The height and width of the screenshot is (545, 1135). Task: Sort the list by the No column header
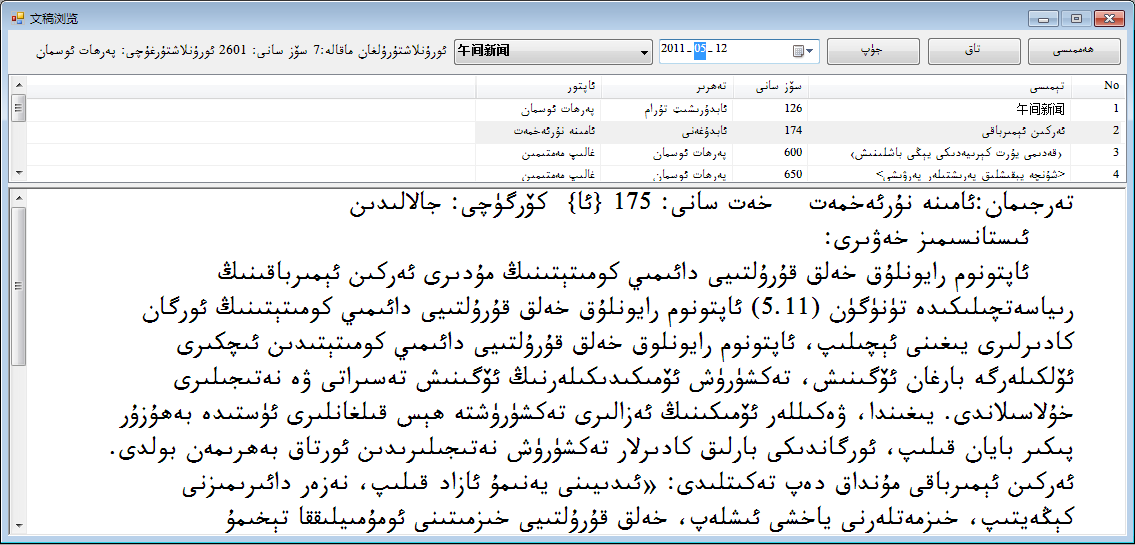click(x=1110, y=87)
